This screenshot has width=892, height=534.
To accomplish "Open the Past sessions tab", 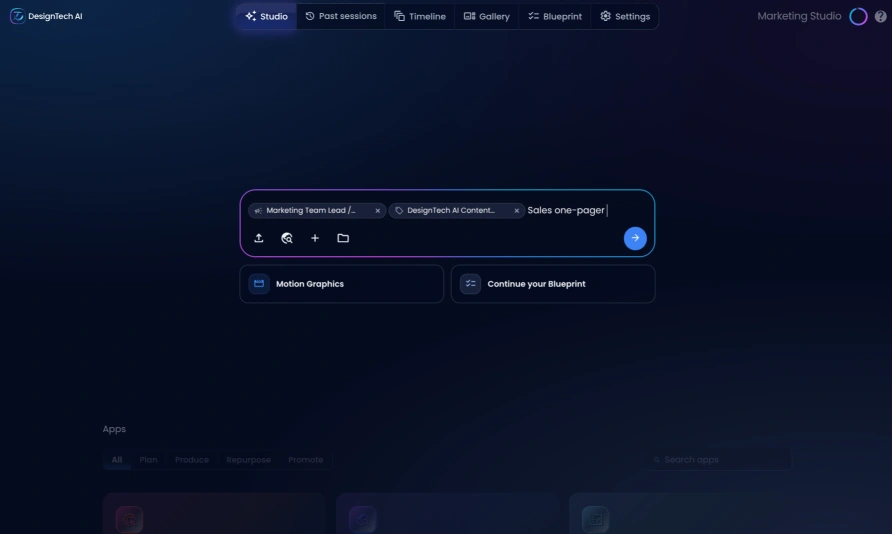I will [x=341, y=16].
